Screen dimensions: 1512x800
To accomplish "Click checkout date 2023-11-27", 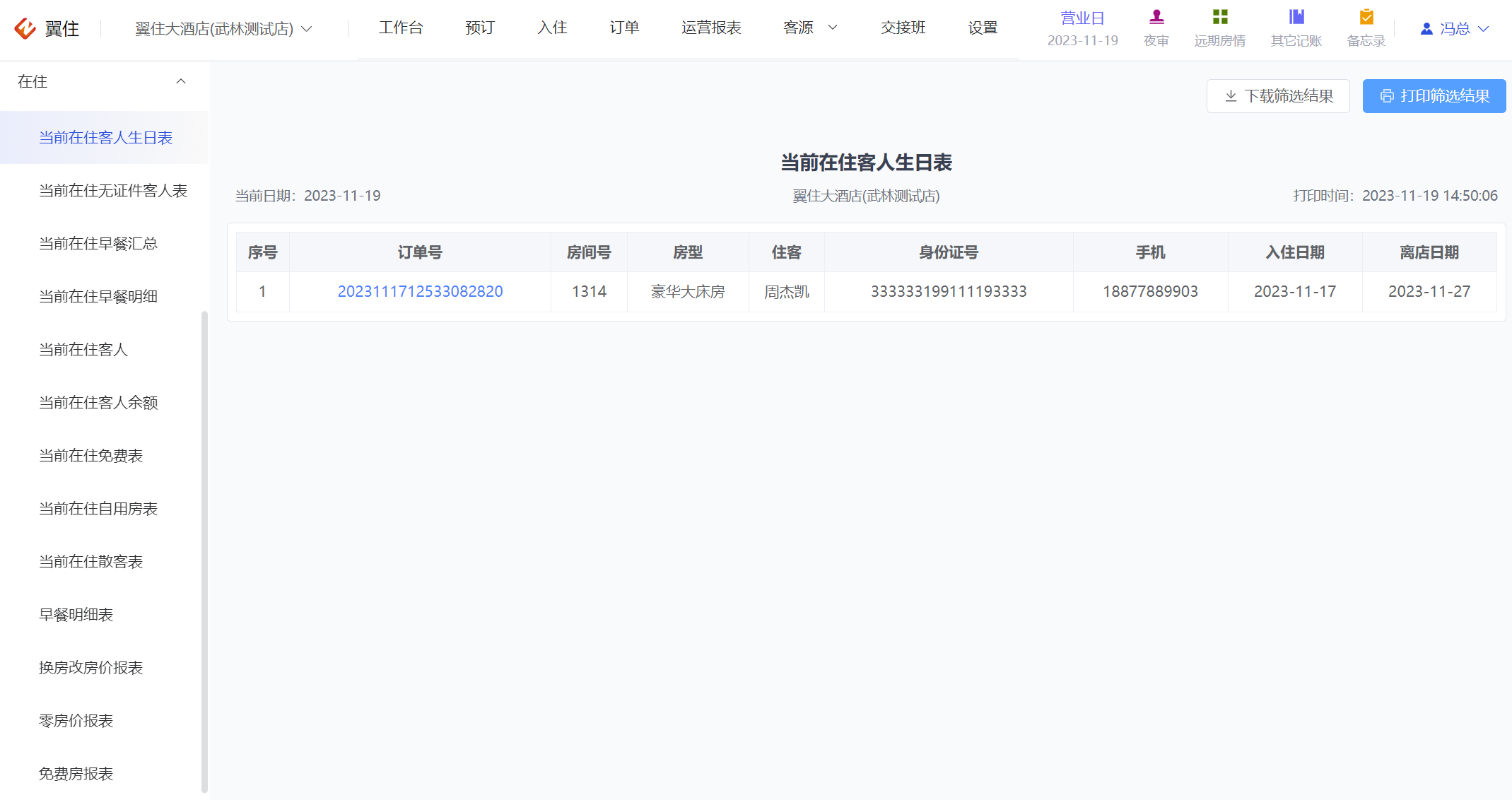I will pos(1429,291).
